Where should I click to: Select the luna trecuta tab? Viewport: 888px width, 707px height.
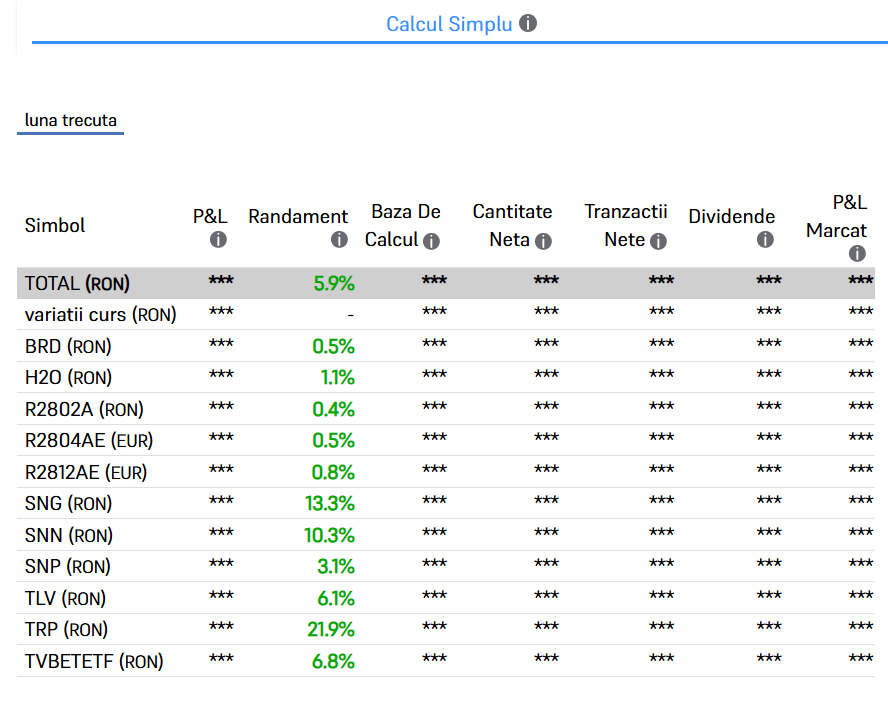click(x=70, y=121)
